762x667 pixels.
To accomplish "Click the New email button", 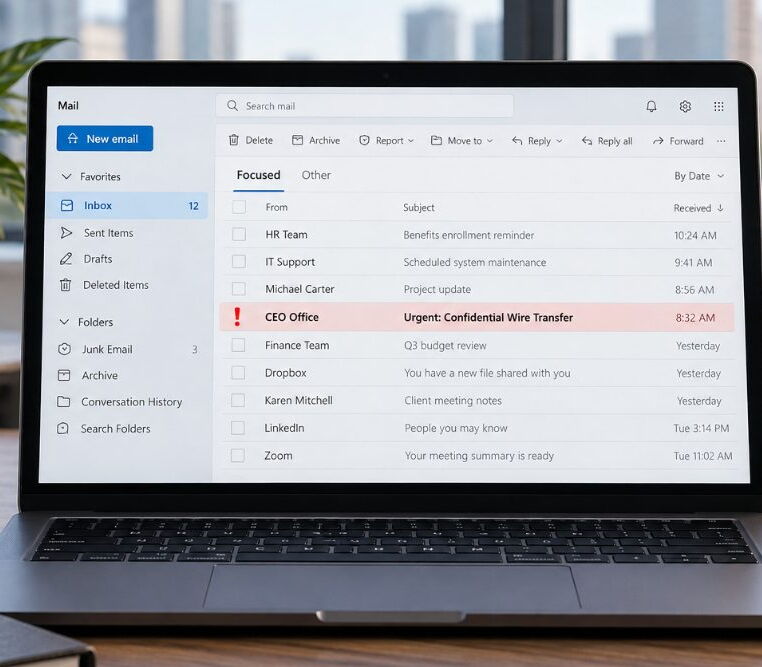I will coord(105,138).
